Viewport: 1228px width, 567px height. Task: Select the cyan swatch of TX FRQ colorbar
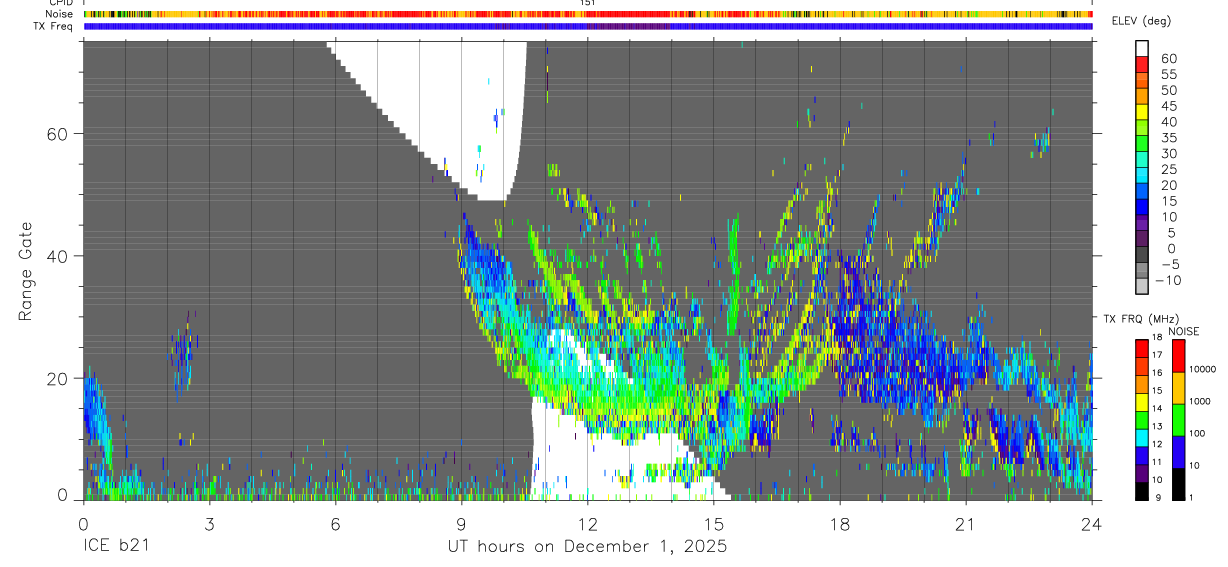pyautogui.click(x=1142, y=438)
